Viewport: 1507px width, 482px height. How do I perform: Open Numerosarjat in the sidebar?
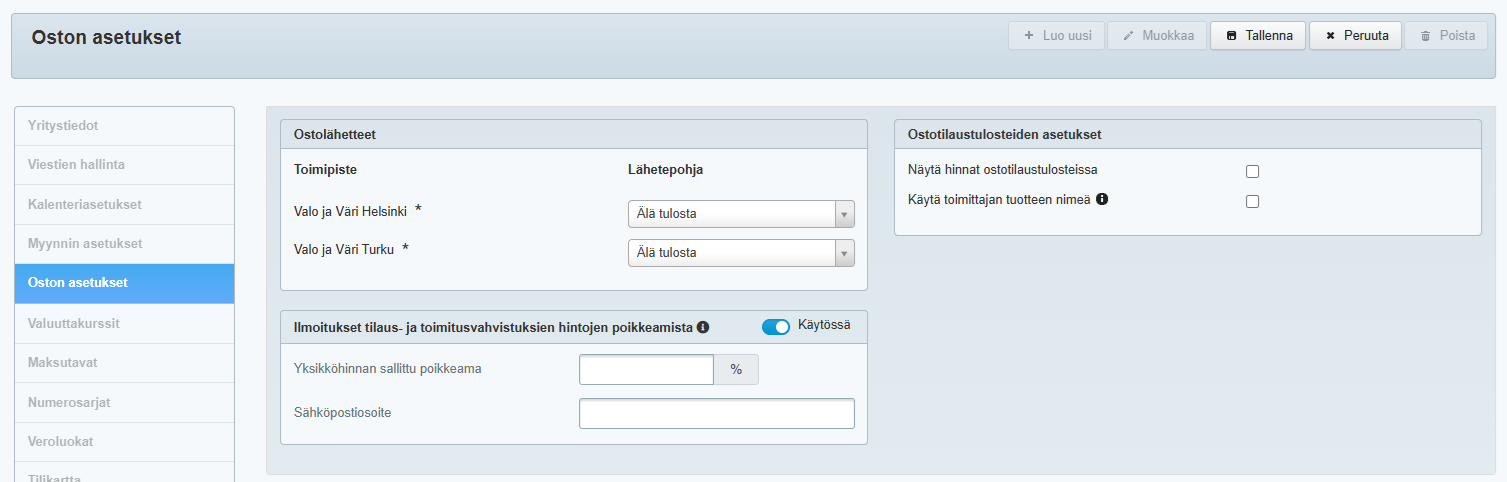tap(124, 402)
